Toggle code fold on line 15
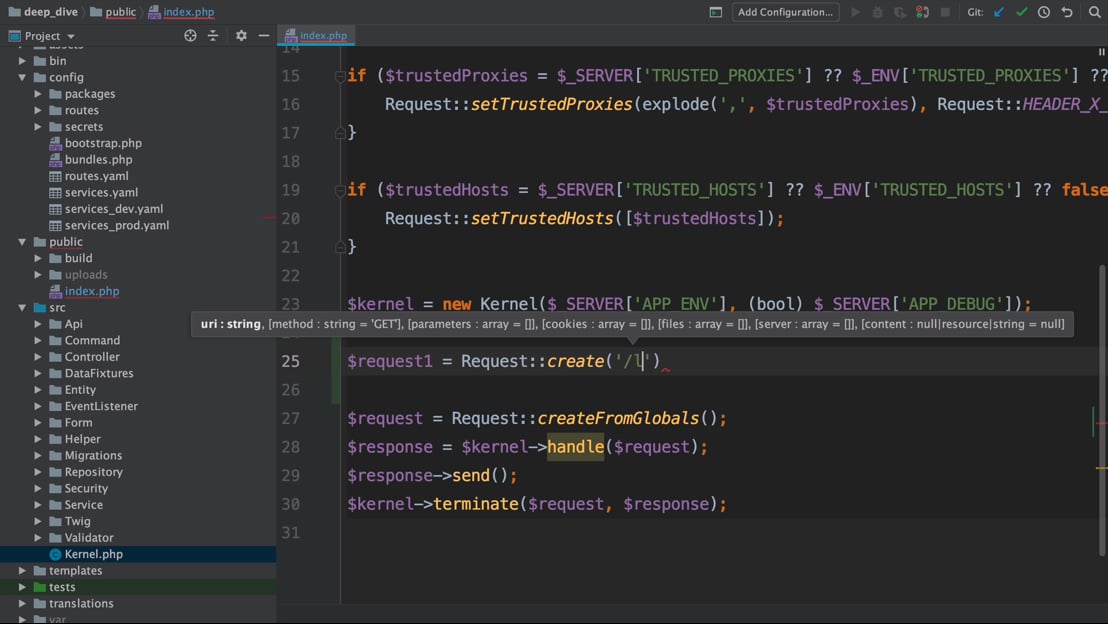Viewport: 1108px width, 624px height. click(x=340, y=76)
